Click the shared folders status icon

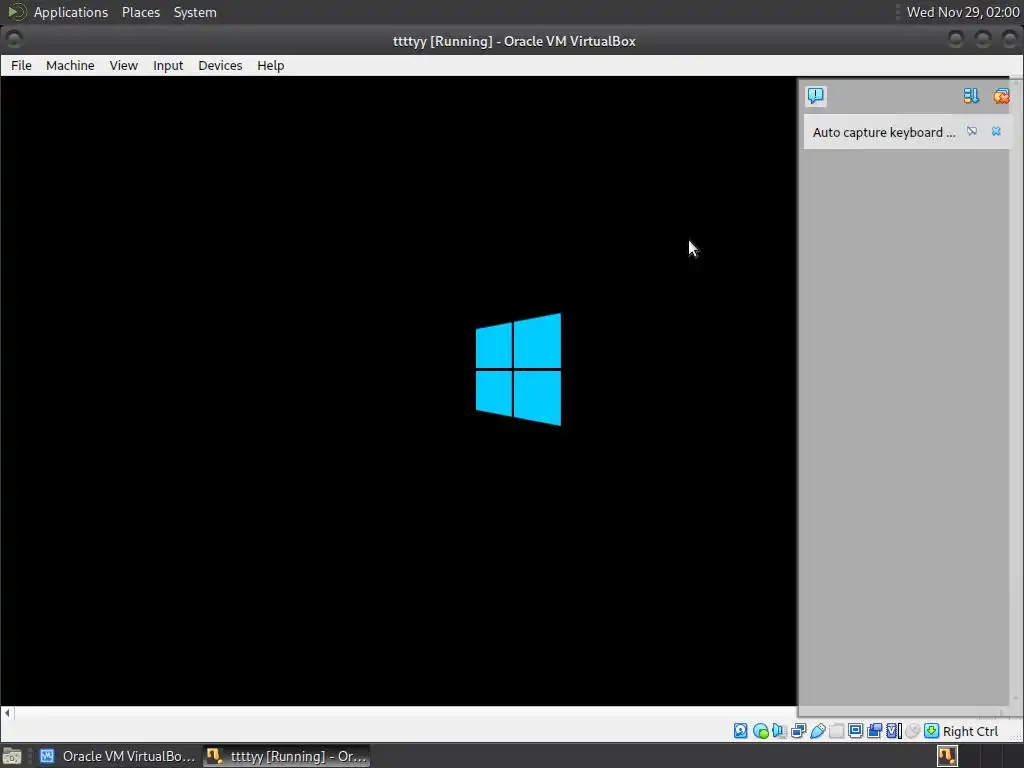pos(837,731)
